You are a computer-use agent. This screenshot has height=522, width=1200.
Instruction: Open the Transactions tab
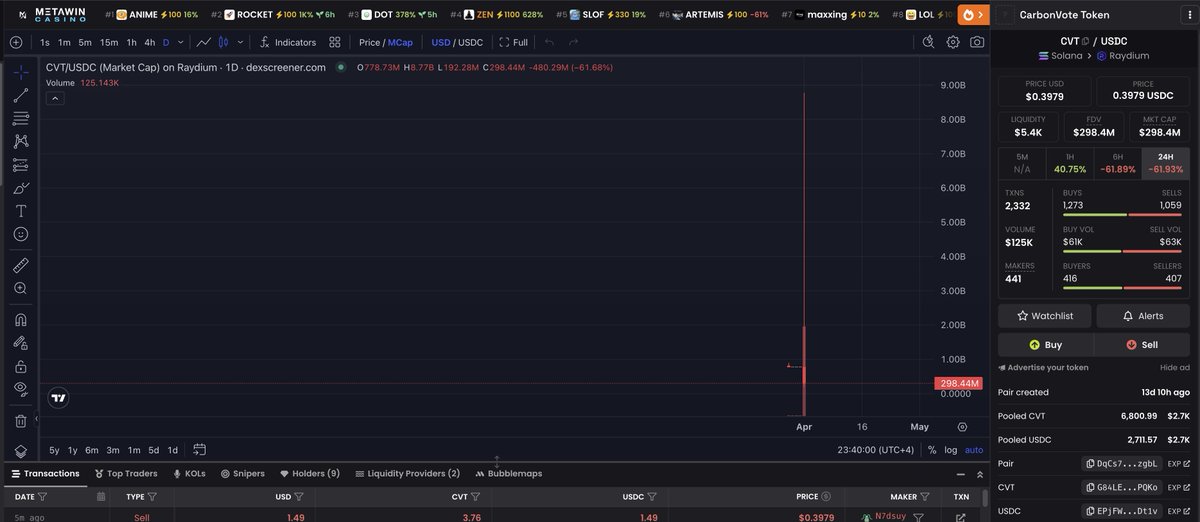click(x=45, y=473)
